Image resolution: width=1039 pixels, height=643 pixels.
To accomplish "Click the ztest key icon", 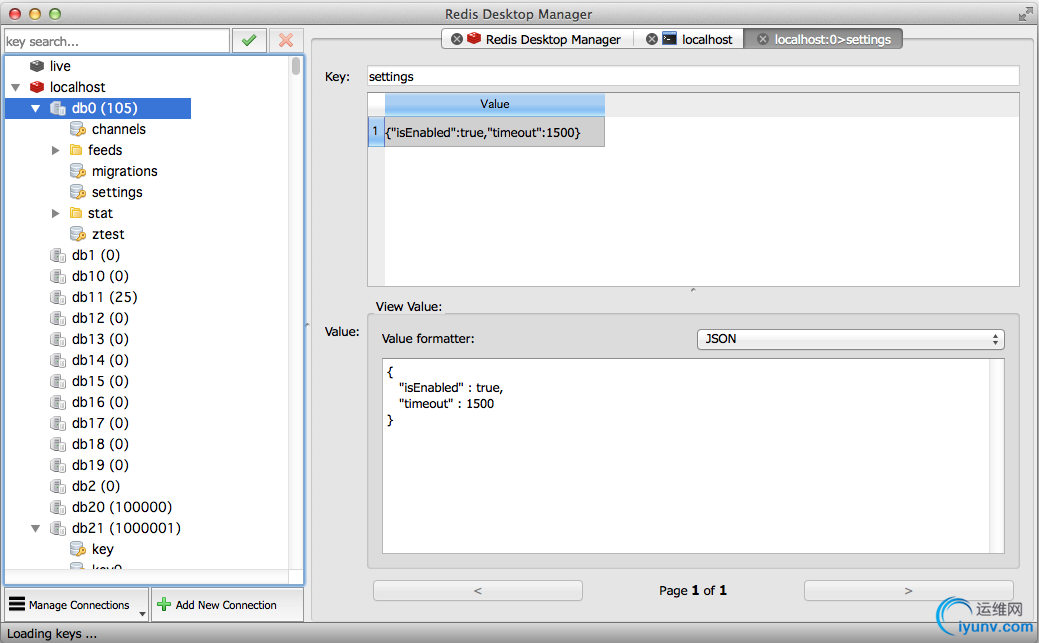I will tap(78, 234).
